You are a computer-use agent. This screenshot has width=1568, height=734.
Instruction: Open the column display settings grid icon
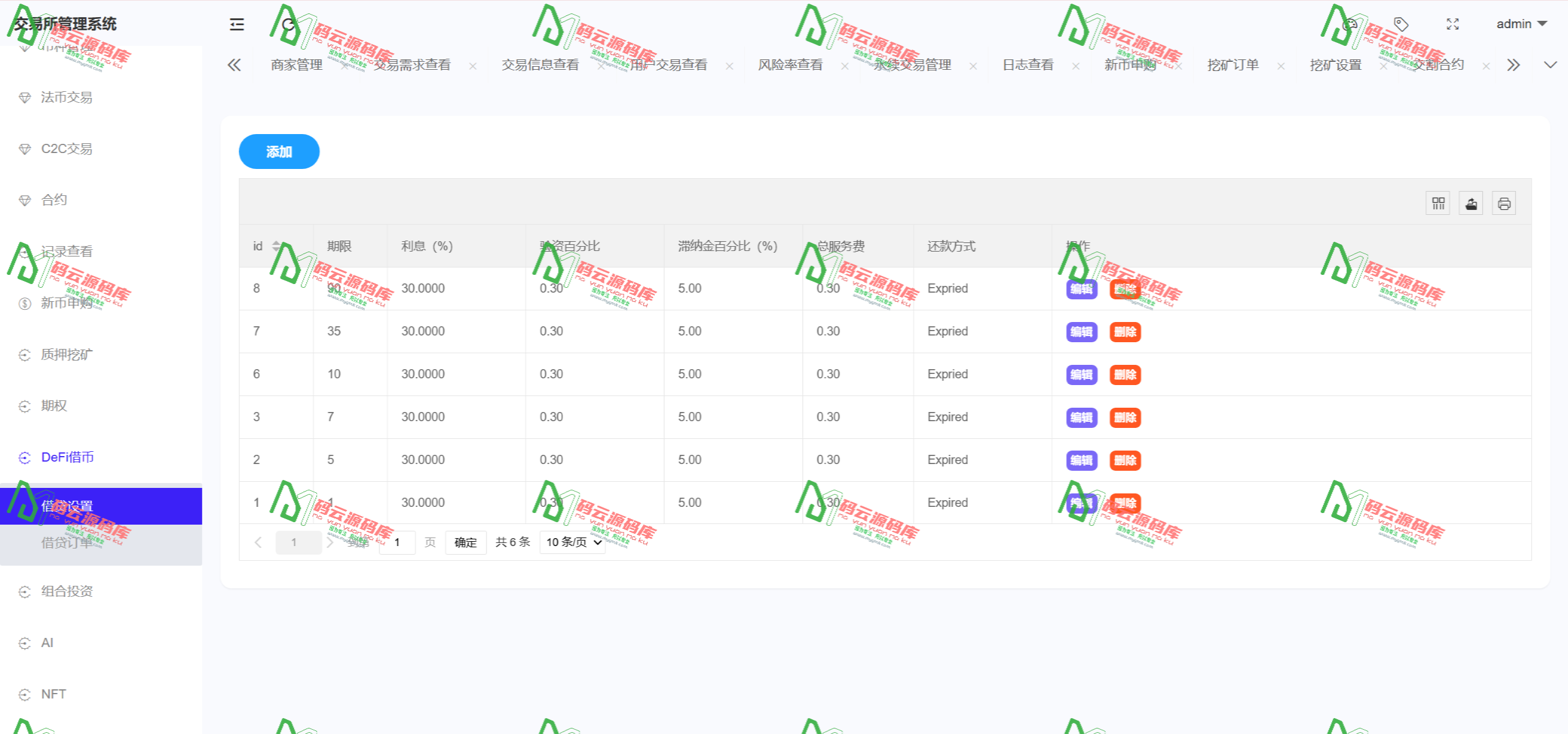(x=1438, y=203)
